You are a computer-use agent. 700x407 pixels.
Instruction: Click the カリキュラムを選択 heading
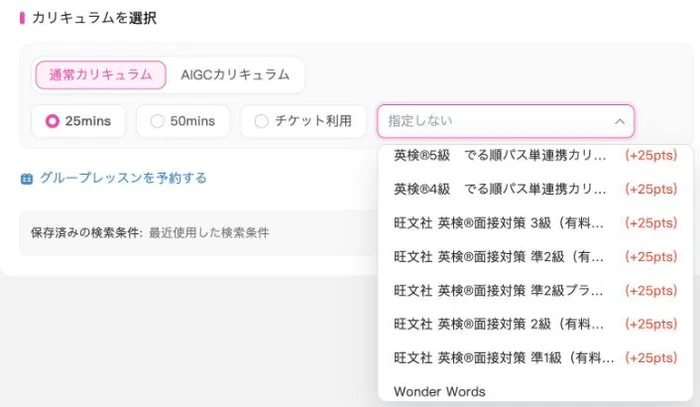tap(95, 18)
